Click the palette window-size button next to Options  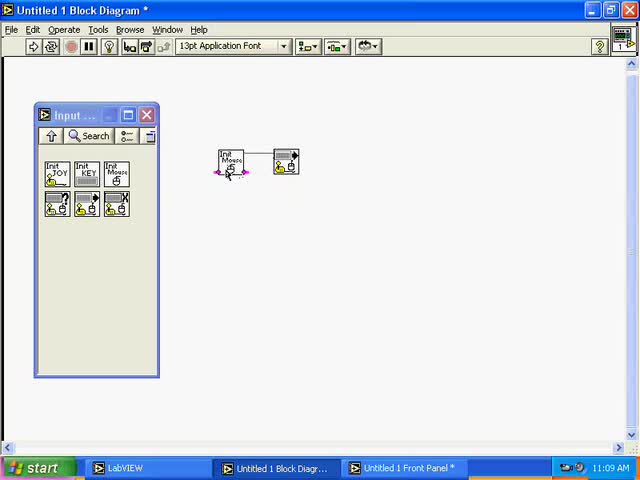click(149, 136)
